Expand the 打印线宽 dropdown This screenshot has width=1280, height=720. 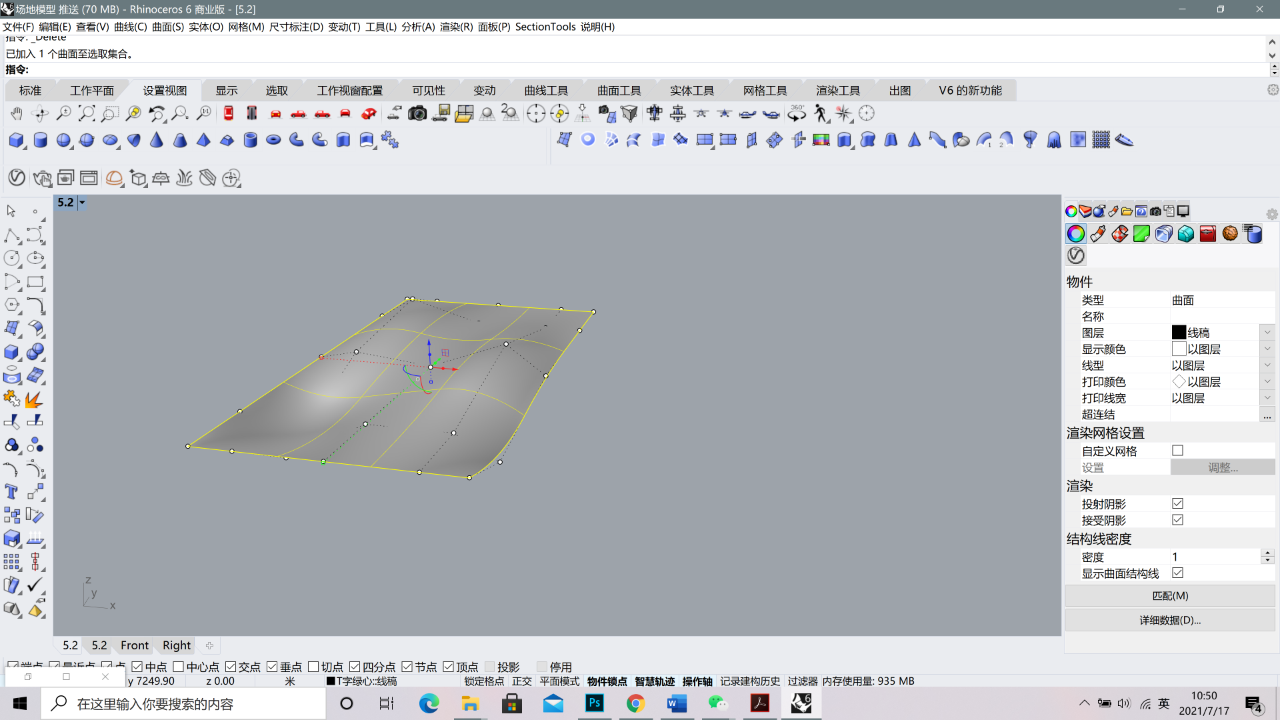tap(1267, 398)
